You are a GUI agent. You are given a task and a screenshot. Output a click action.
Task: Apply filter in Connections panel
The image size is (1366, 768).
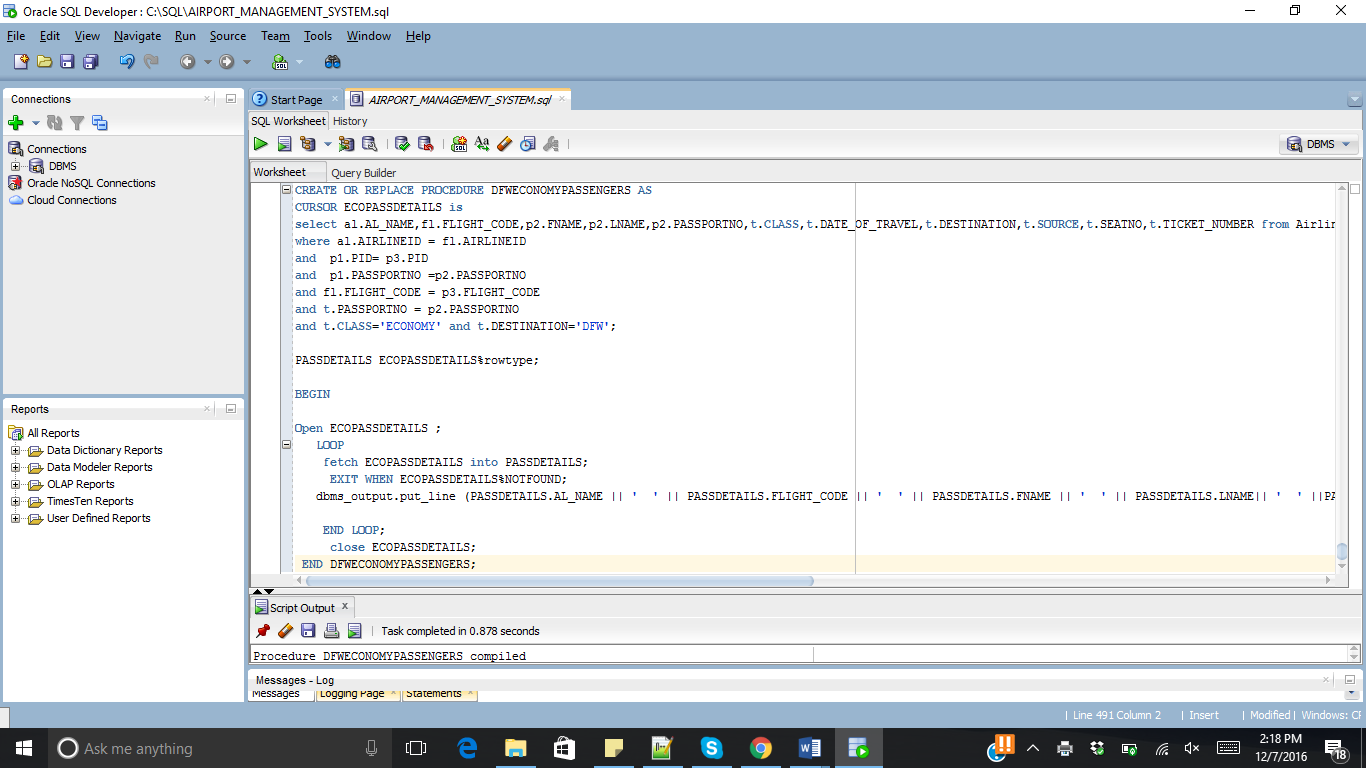click(77, 123)
